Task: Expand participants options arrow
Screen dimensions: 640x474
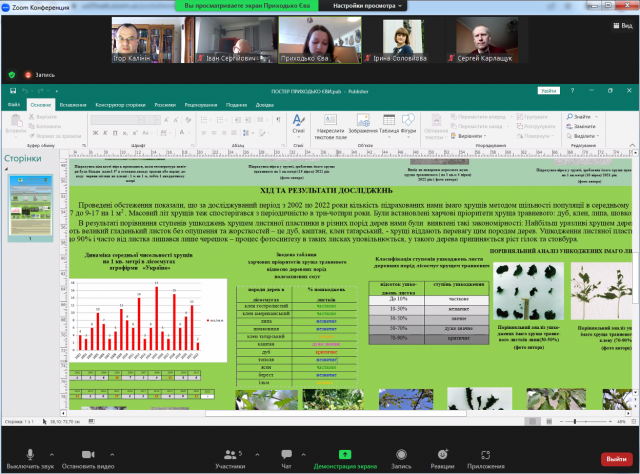Action: coord(257,454)
